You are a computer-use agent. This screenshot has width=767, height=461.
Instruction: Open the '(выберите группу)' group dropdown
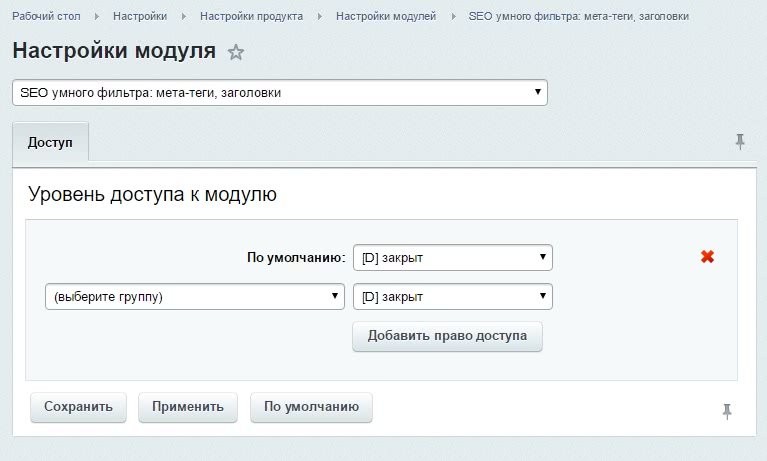coord(195,297)
